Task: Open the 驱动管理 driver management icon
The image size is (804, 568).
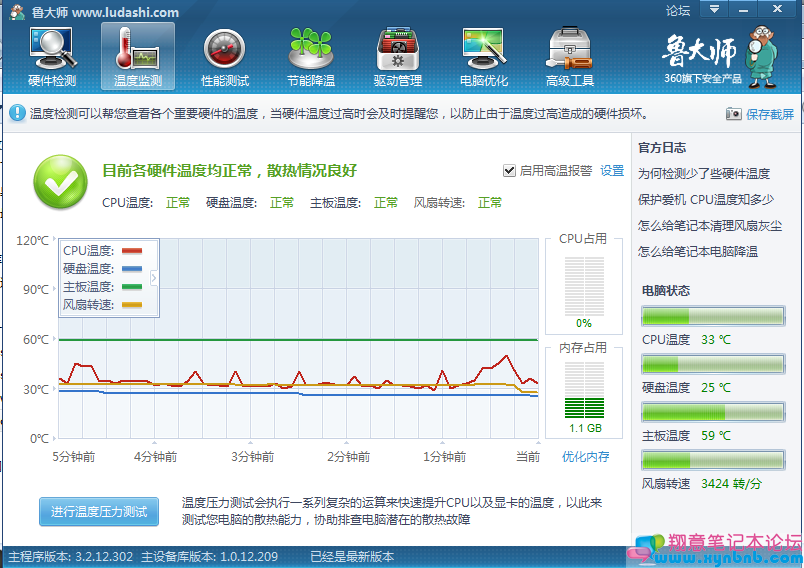Action: [397, 56]
